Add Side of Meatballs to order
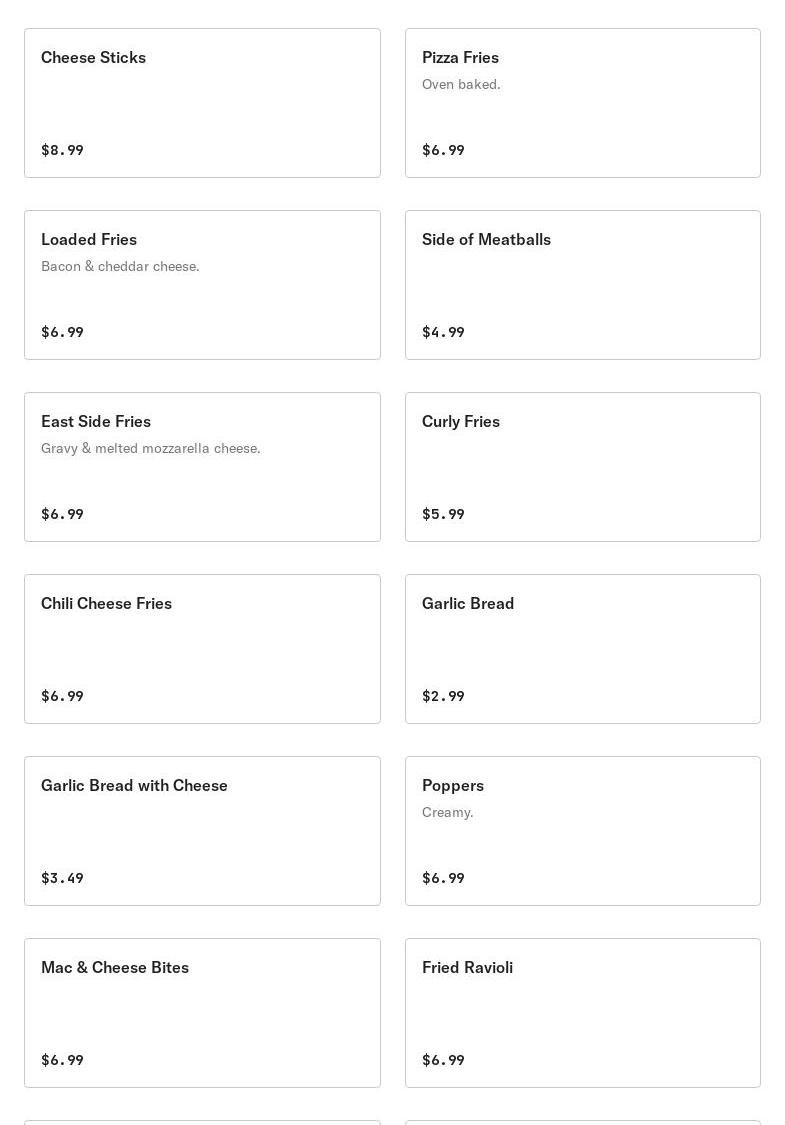Viewport: 785px width, 1125px height. 582,285
